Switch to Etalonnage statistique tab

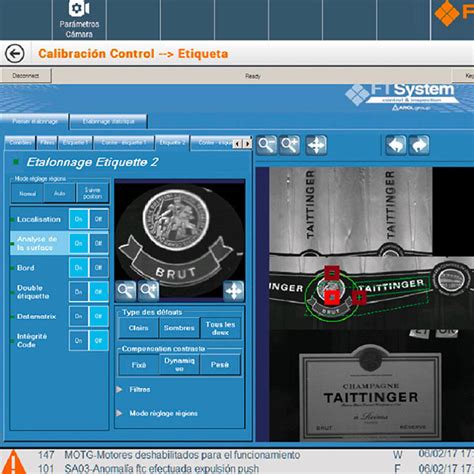click(x=109, y=121)
